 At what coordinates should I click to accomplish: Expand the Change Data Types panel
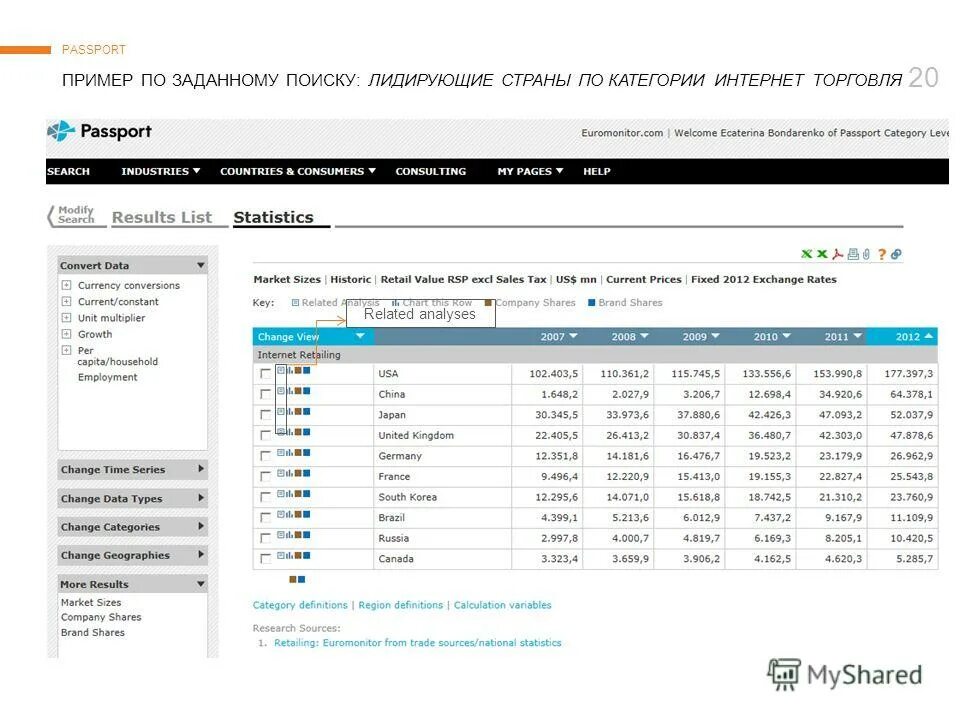tap(133, 498)
